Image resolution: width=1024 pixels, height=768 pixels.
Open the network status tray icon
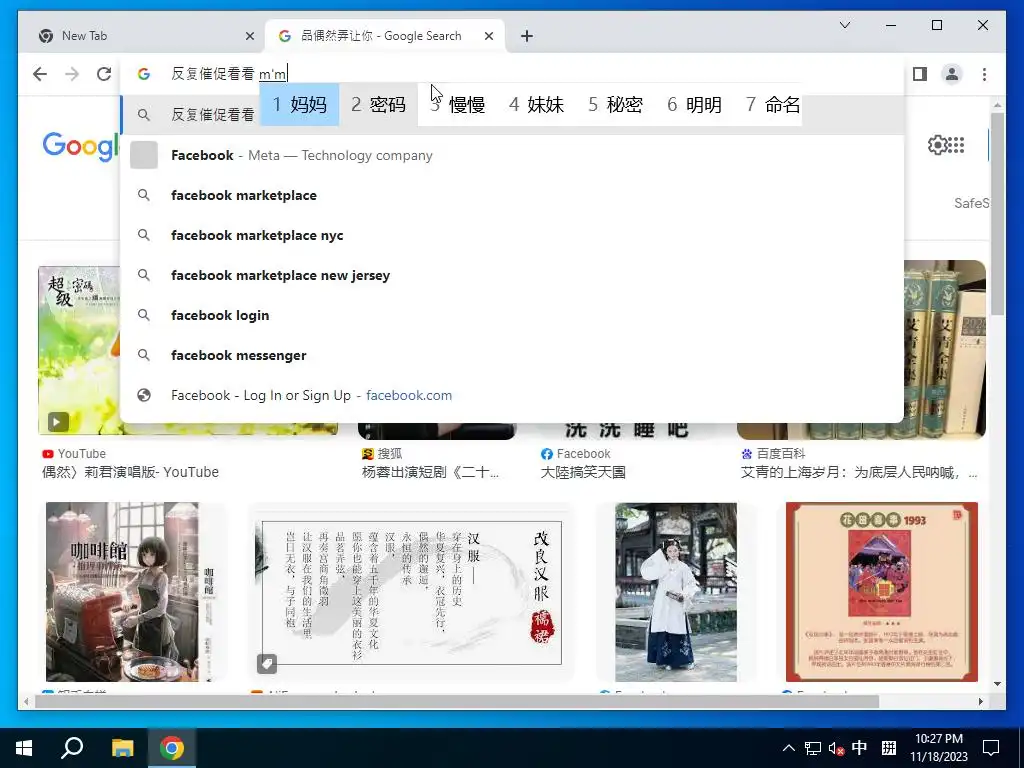(812, 748)
